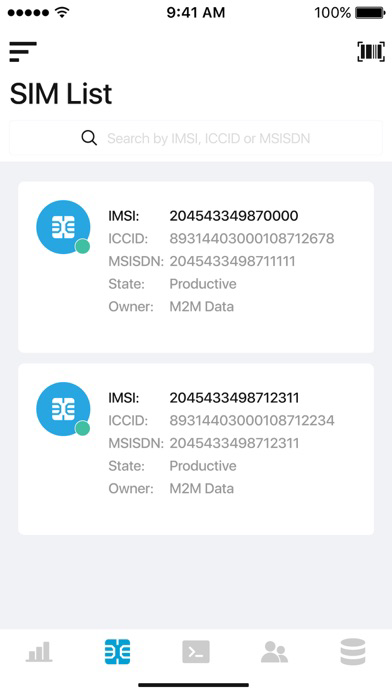Tap the search magnifier icon
The width and height of the screenshot is (392, 696).
point(89,138)
